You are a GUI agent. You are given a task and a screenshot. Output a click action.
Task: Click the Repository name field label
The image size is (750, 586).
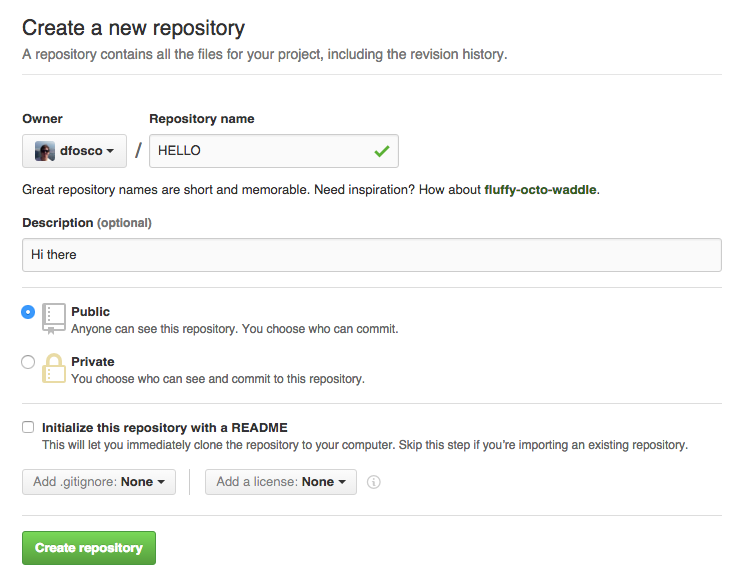tap(202, 119)
